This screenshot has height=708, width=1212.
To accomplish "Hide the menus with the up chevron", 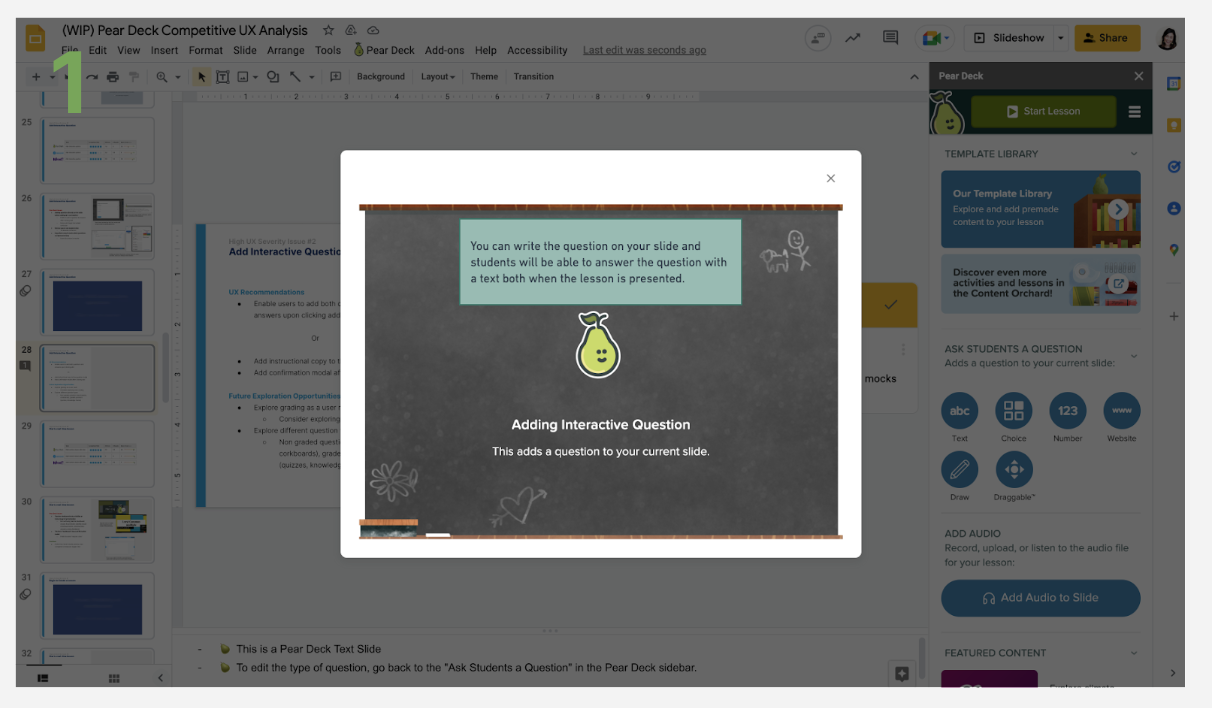I will pyautogui.click(x=913, y=77).
